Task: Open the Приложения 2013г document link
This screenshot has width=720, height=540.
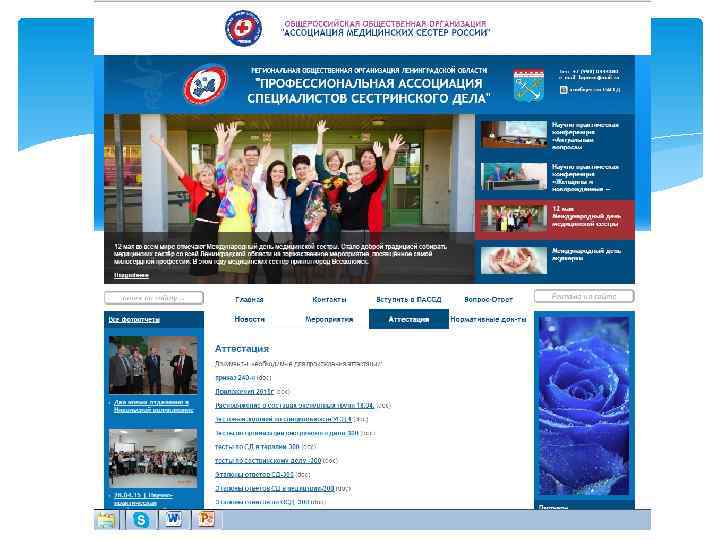Action: pos(244,392)
